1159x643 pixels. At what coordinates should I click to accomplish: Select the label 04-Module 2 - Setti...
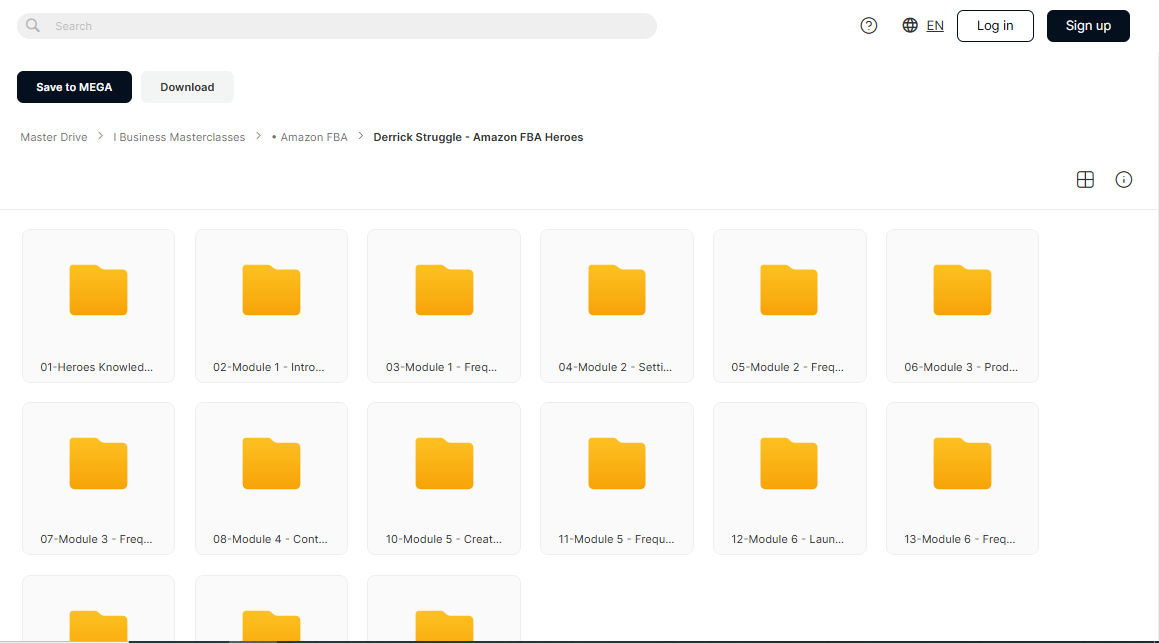point(615,367)
